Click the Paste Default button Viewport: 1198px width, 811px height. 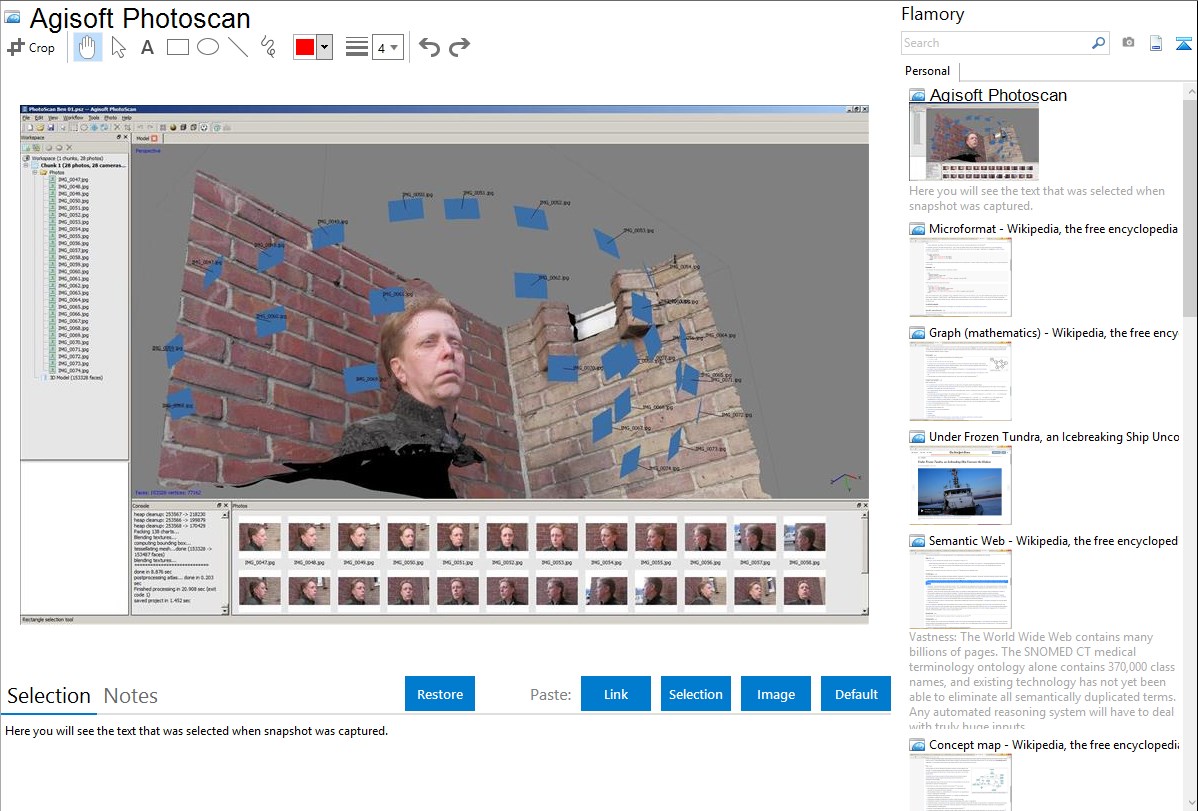point(856,694)
